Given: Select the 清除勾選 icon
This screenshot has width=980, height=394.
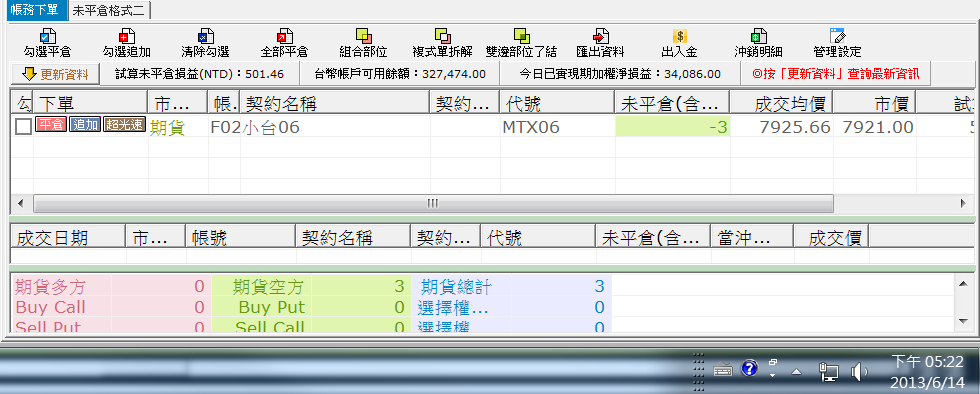Looking at the screenshot, I should pyautogui.click(x=205, y=36).
